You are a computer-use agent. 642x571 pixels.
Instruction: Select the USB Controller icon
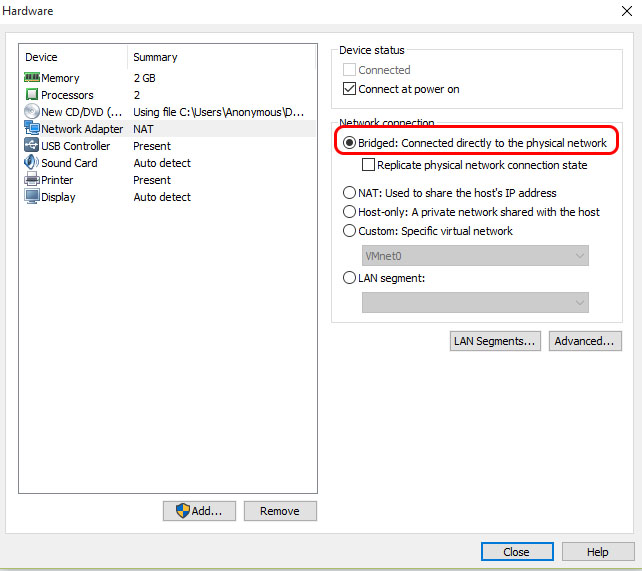[x=31, y=146]
